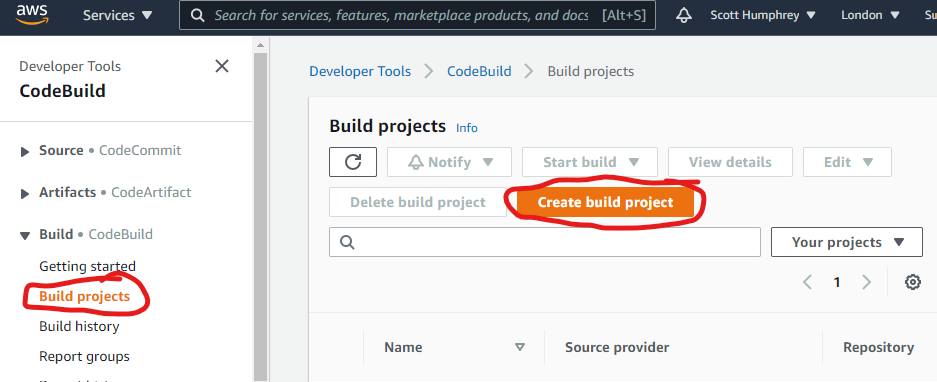Go to next page arrow
This screenshot has height=382, width=937.
pyautogui.click(x=866, y=282)
